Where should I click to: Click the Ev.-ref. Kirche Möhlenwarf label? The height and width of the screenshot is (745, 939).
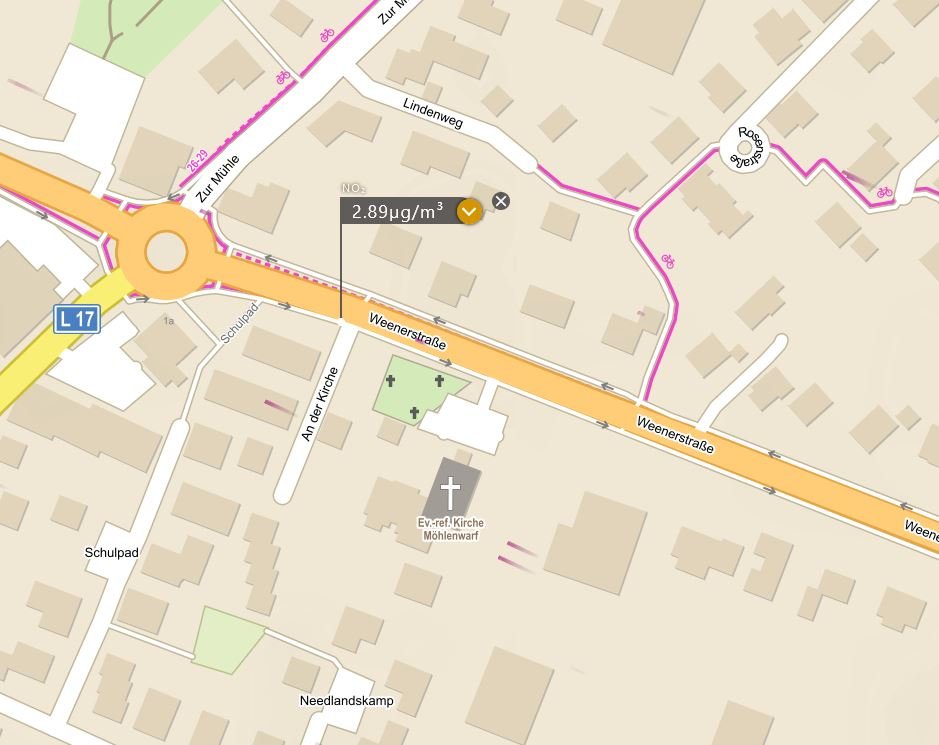[x=450, y=529]
